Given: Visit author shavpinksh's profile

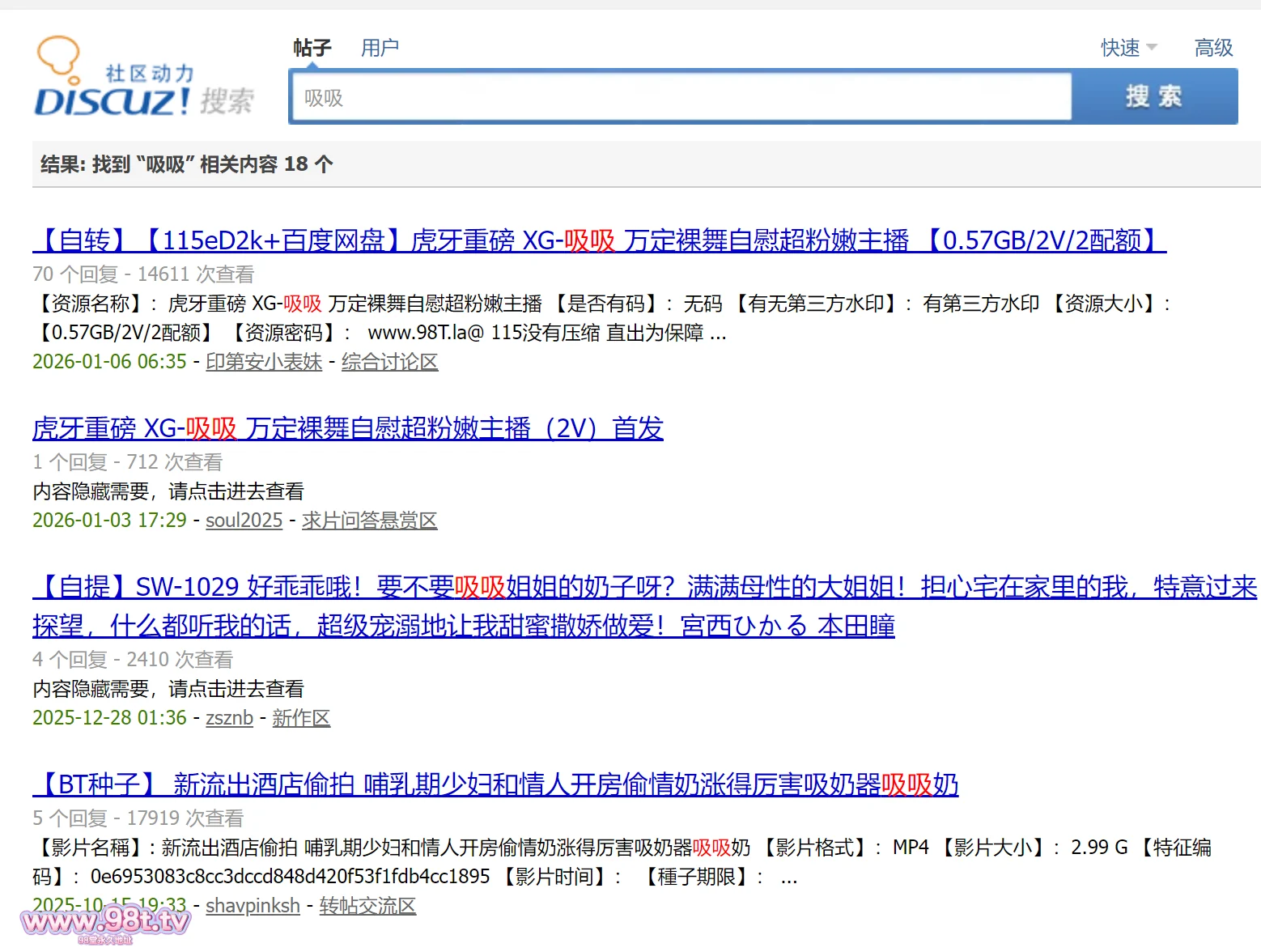Looking at the screenshot, I should (x=253, y=906).
